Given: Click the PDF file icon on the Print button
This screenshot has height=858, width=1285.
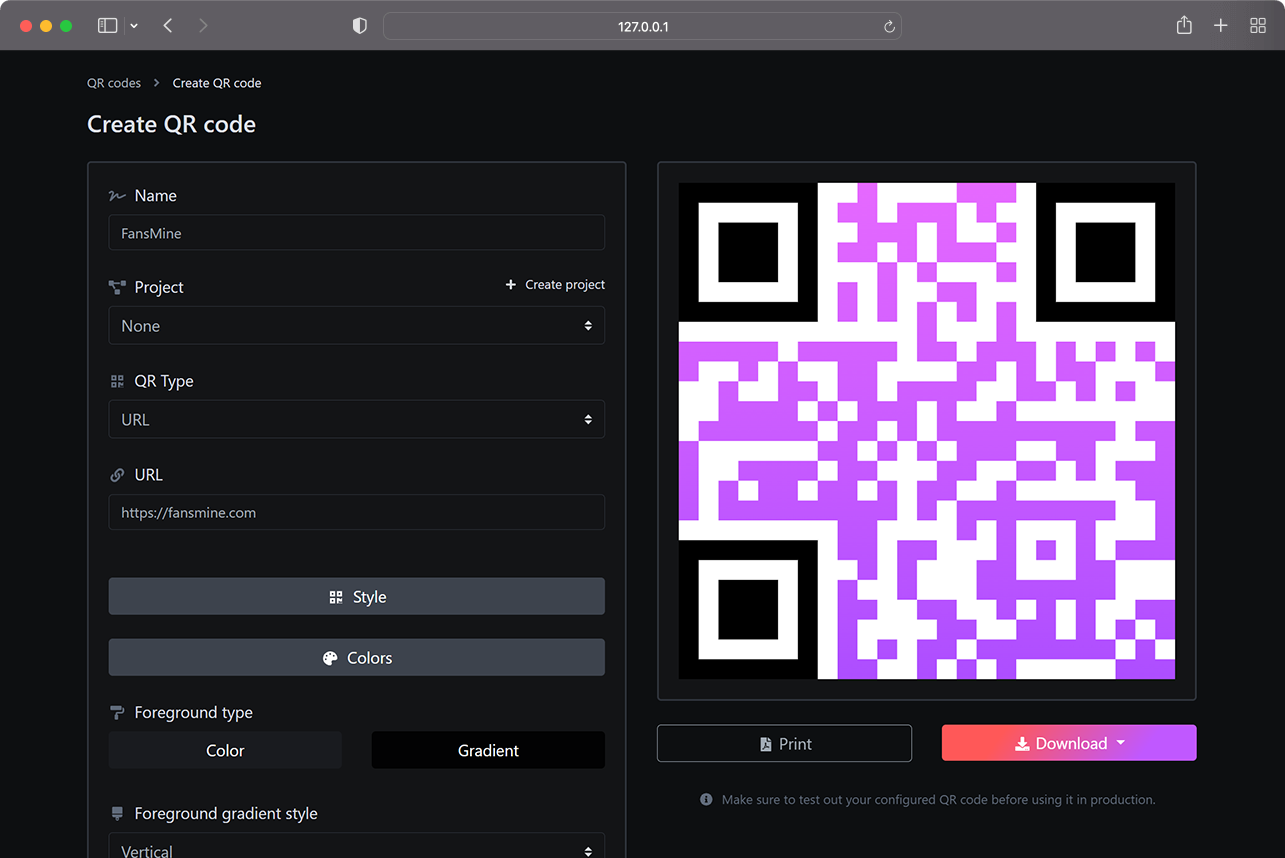Looking at the screenshot, I should coord(766,744).
